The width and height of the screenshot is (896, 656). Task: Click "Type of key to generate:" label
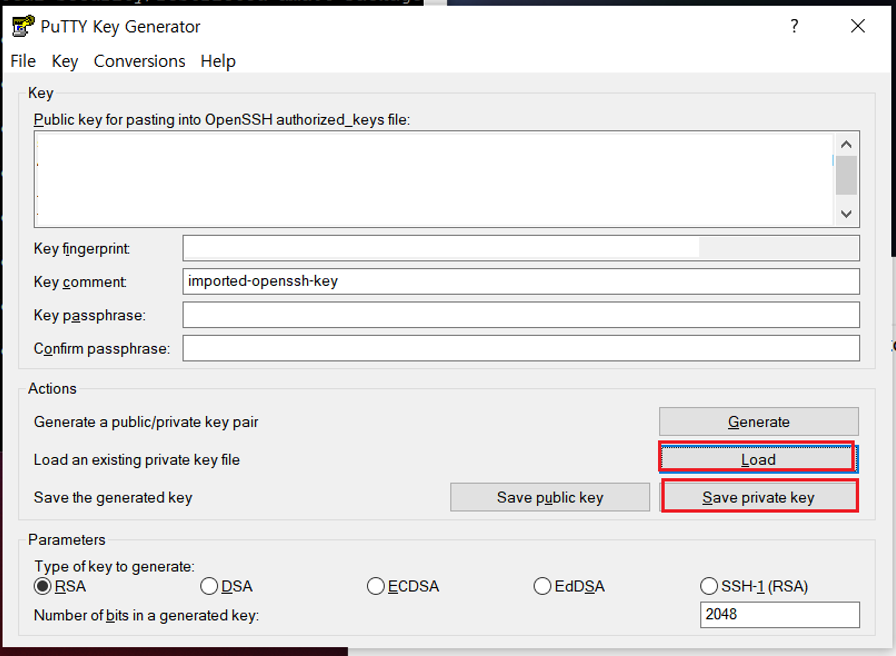(x=114, y=566)
